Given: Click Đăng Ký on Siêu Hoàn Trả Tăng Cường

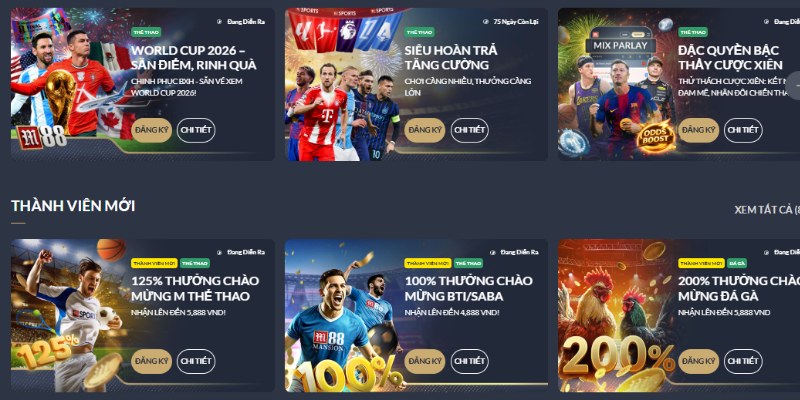Looking at the screenshot, I should point(425,130).
